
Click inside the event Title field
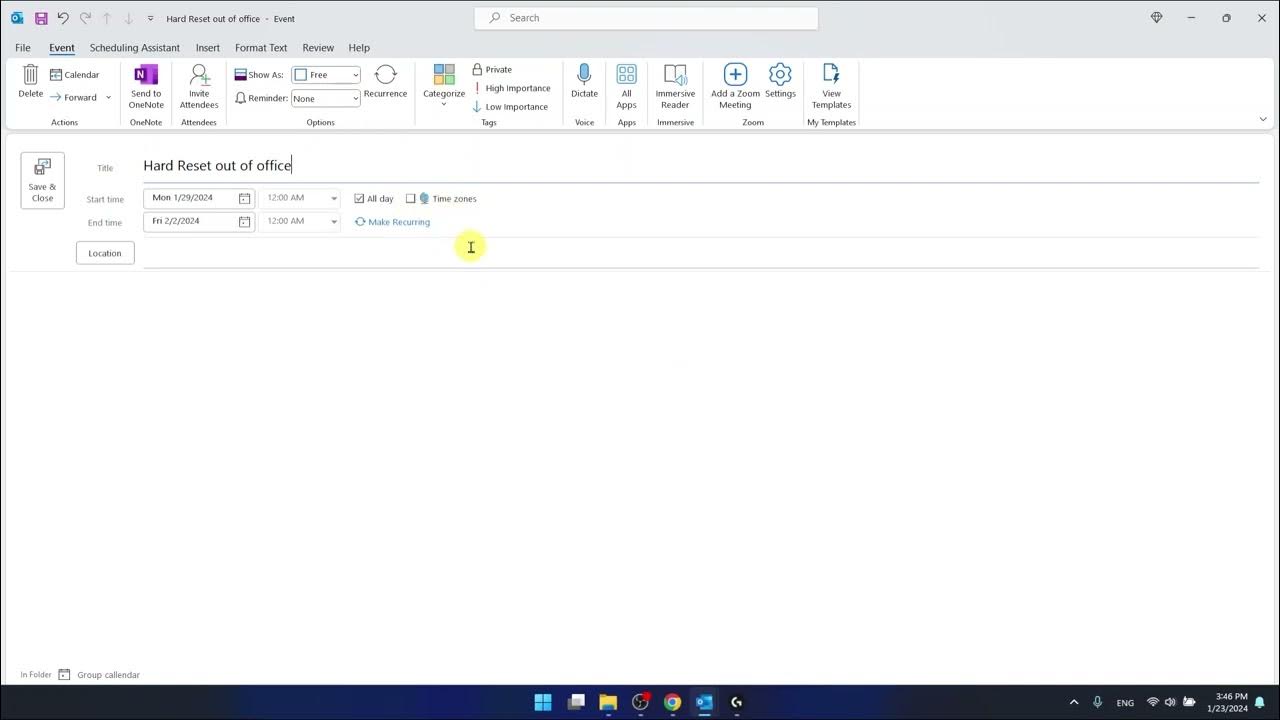[400, 165]
